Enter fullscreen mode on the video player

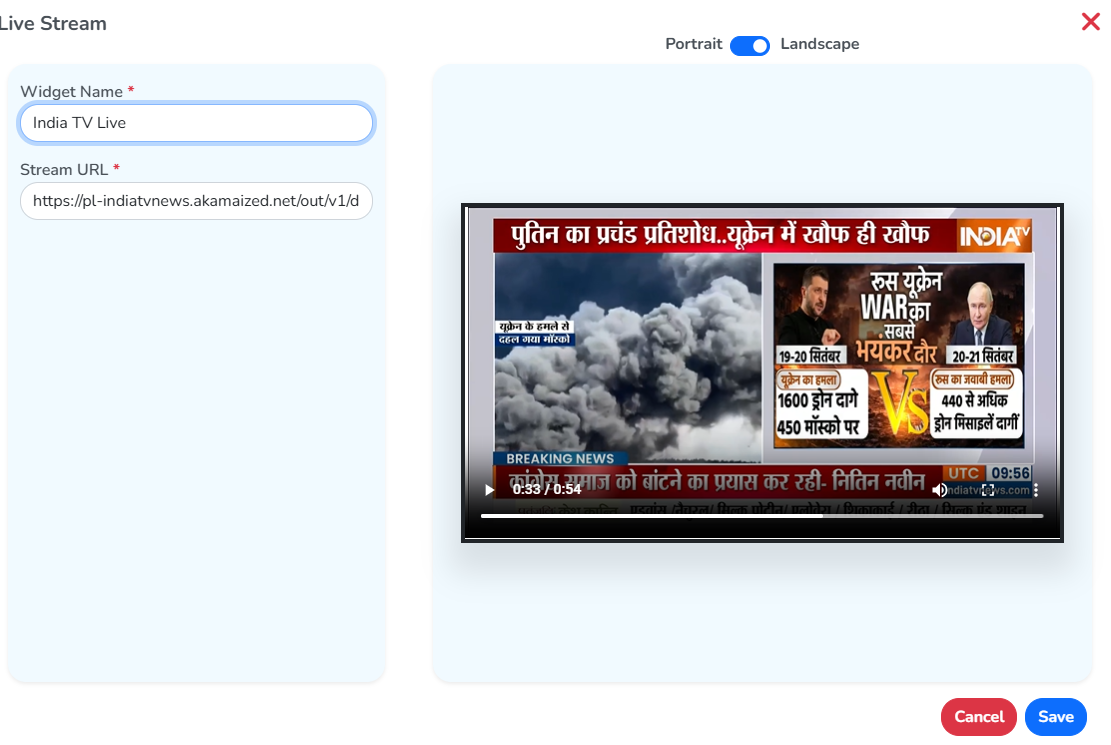[x=988, y=490]
